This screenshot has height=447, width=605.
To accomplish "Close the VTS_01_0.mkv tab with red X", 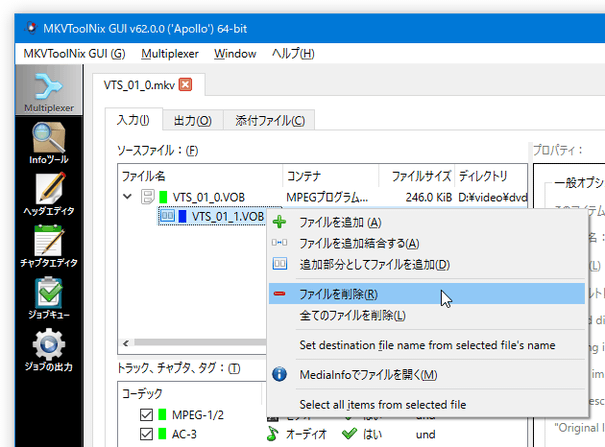I will 186,84.
